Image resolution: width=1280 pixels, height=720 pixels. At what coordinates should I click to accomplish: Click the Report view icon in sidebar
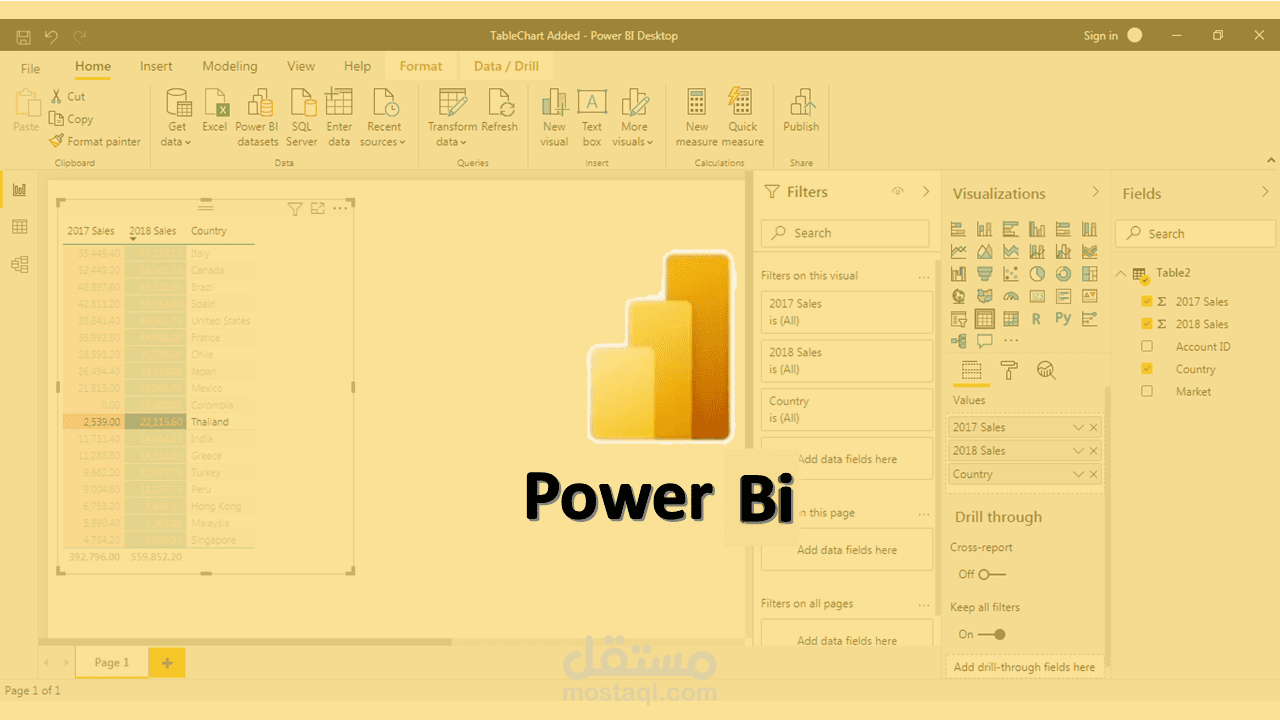click(19, 189)
